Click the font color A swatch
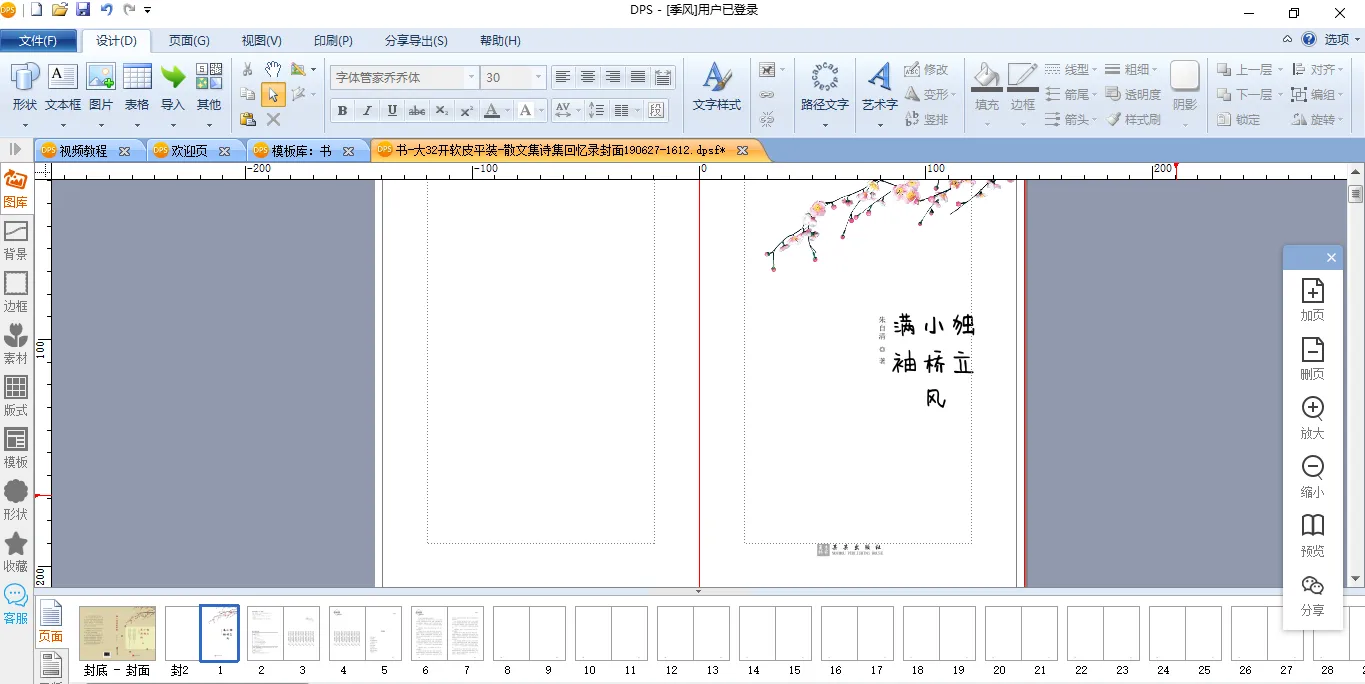The height and width of the screenshot is (684, 1365). (491, 110)
